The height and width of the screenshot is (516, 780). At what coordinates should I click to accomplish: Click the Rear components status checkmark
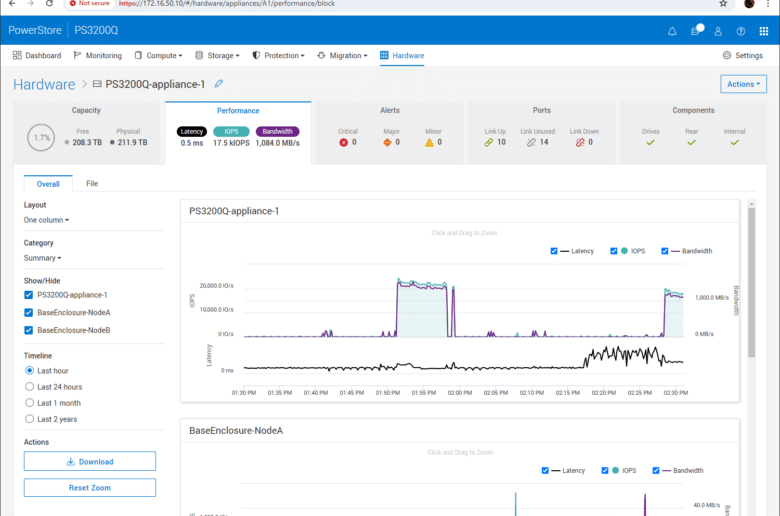(x=691, y=143)
